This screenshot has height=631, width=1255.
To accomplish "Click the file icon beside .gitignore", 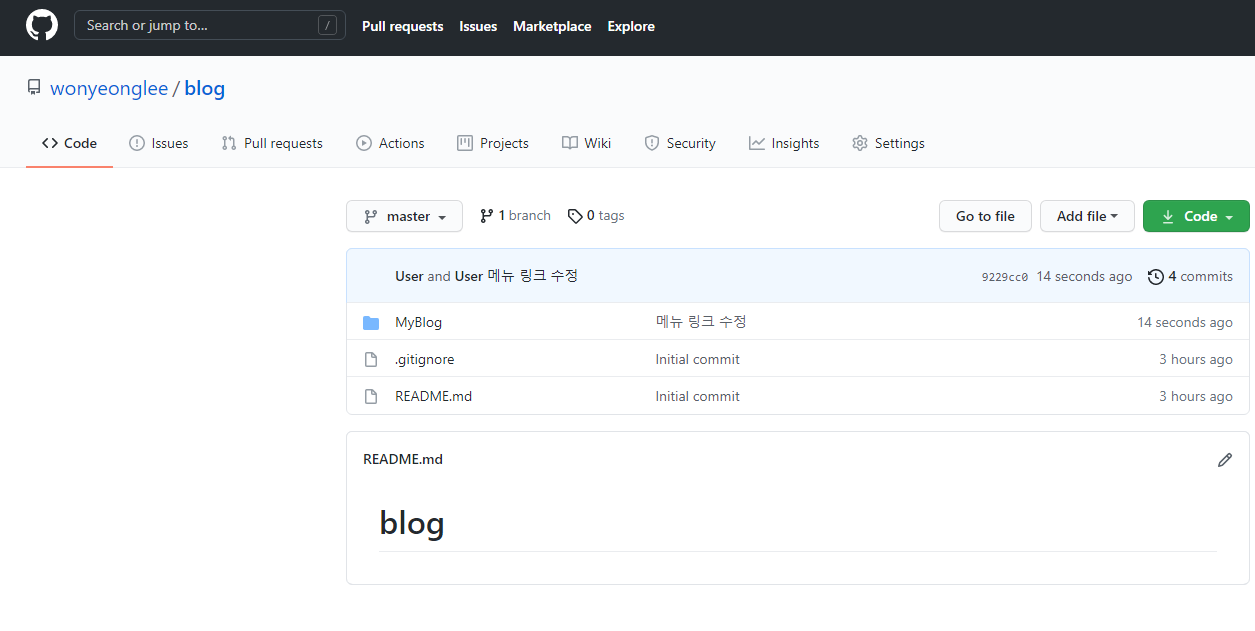I will click(371, 359).
